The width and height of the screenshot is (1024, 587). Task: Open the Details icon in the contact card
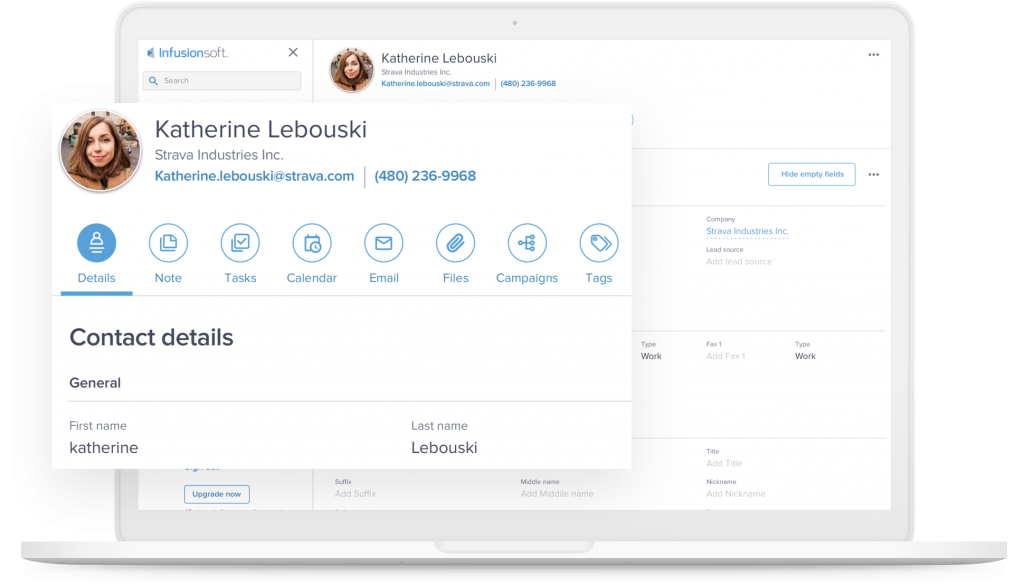coord(97,243)
